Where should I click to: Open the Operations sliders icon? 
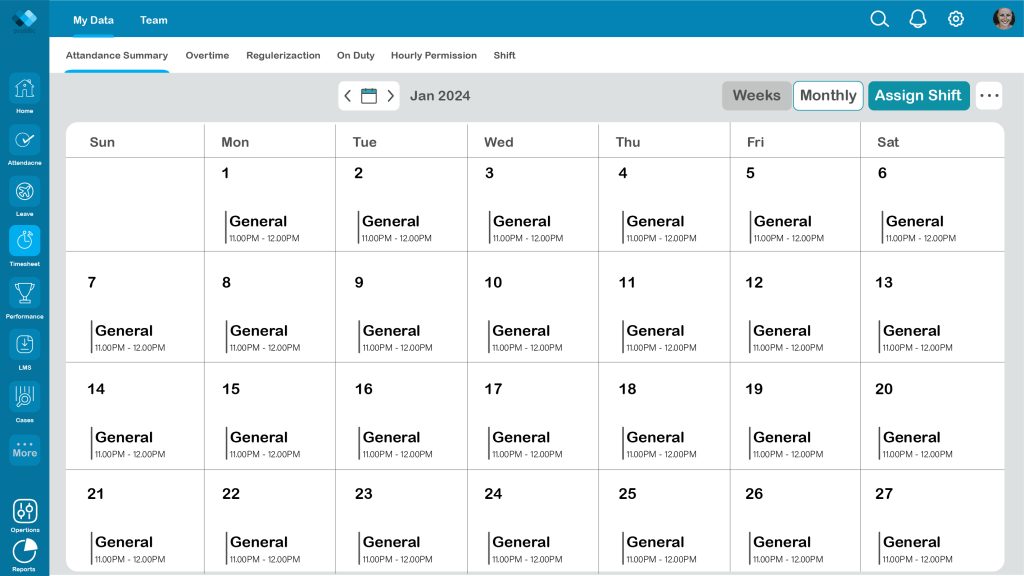pyautogui.click(x=25, y=511)
